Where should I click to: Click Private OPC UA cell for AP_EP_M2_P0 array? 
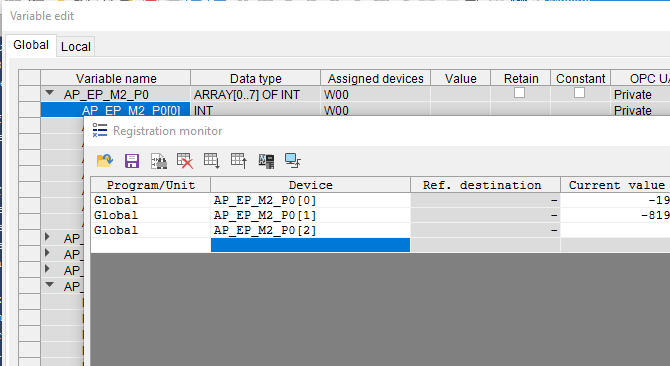coord(641,94)
